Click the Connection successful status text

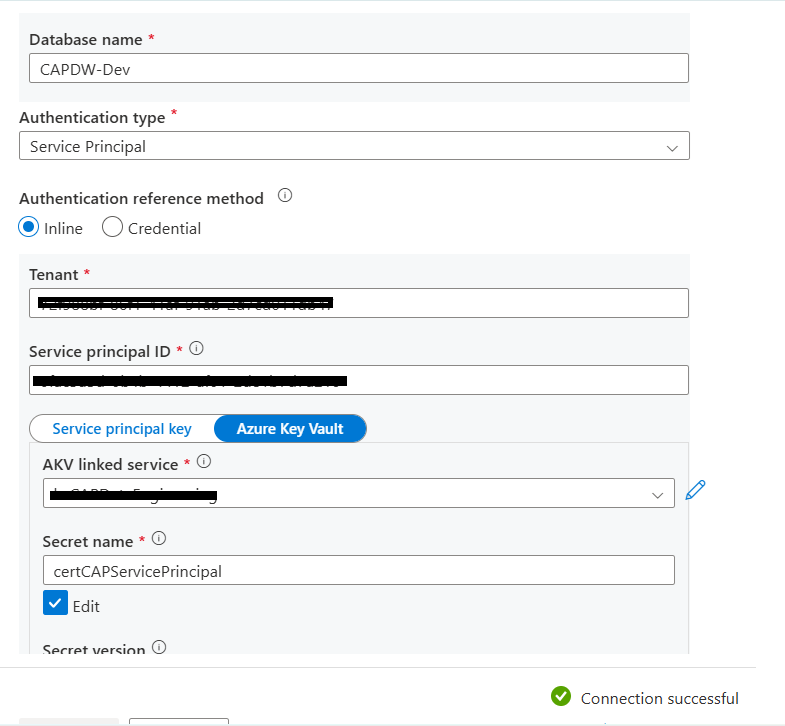pos(659,698)
